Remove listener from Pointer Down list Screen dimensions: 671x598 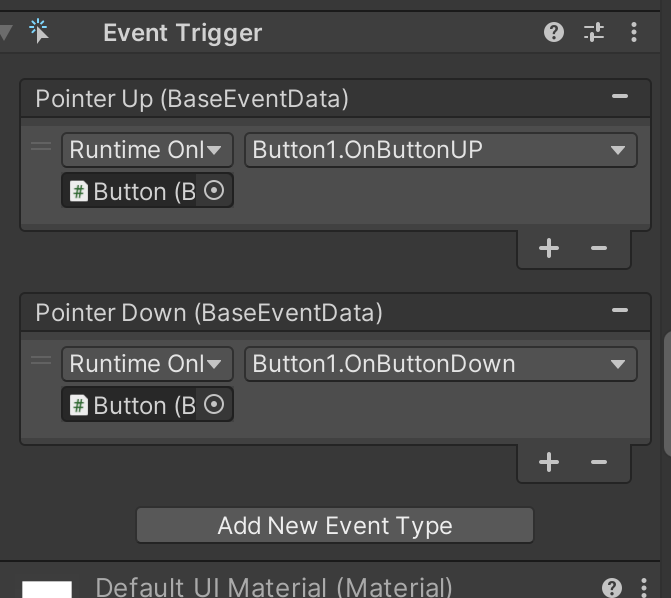[x=599, y=462]
